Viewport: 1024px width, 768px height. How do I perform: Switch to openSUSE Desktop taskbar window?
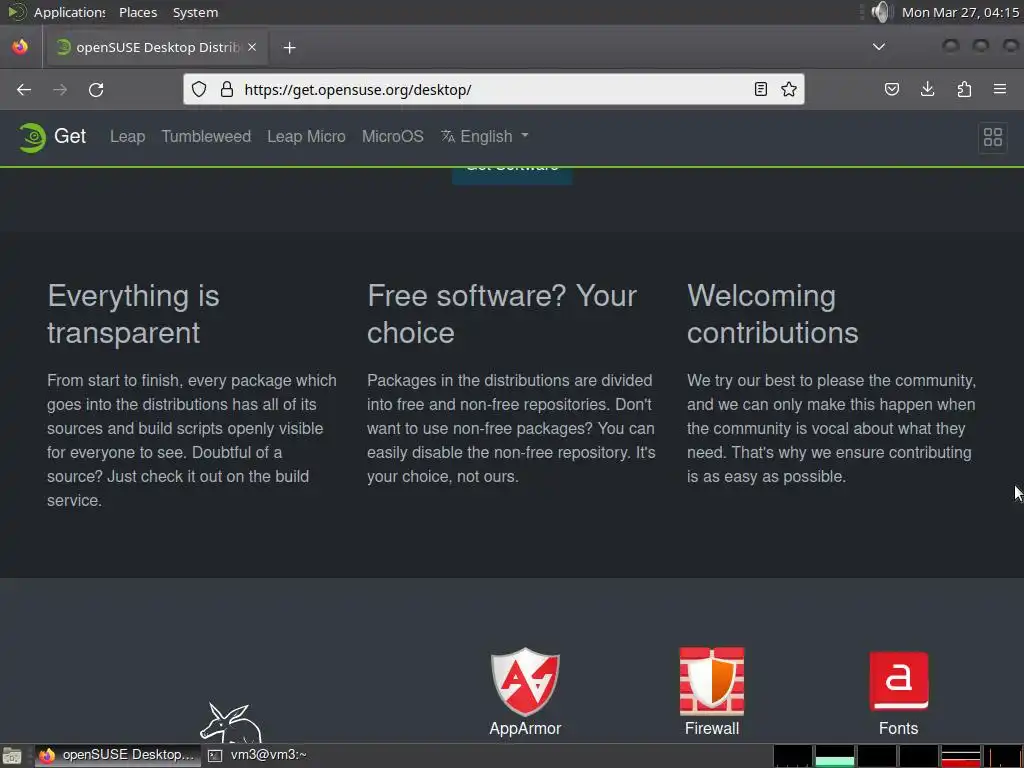[118, 756]
